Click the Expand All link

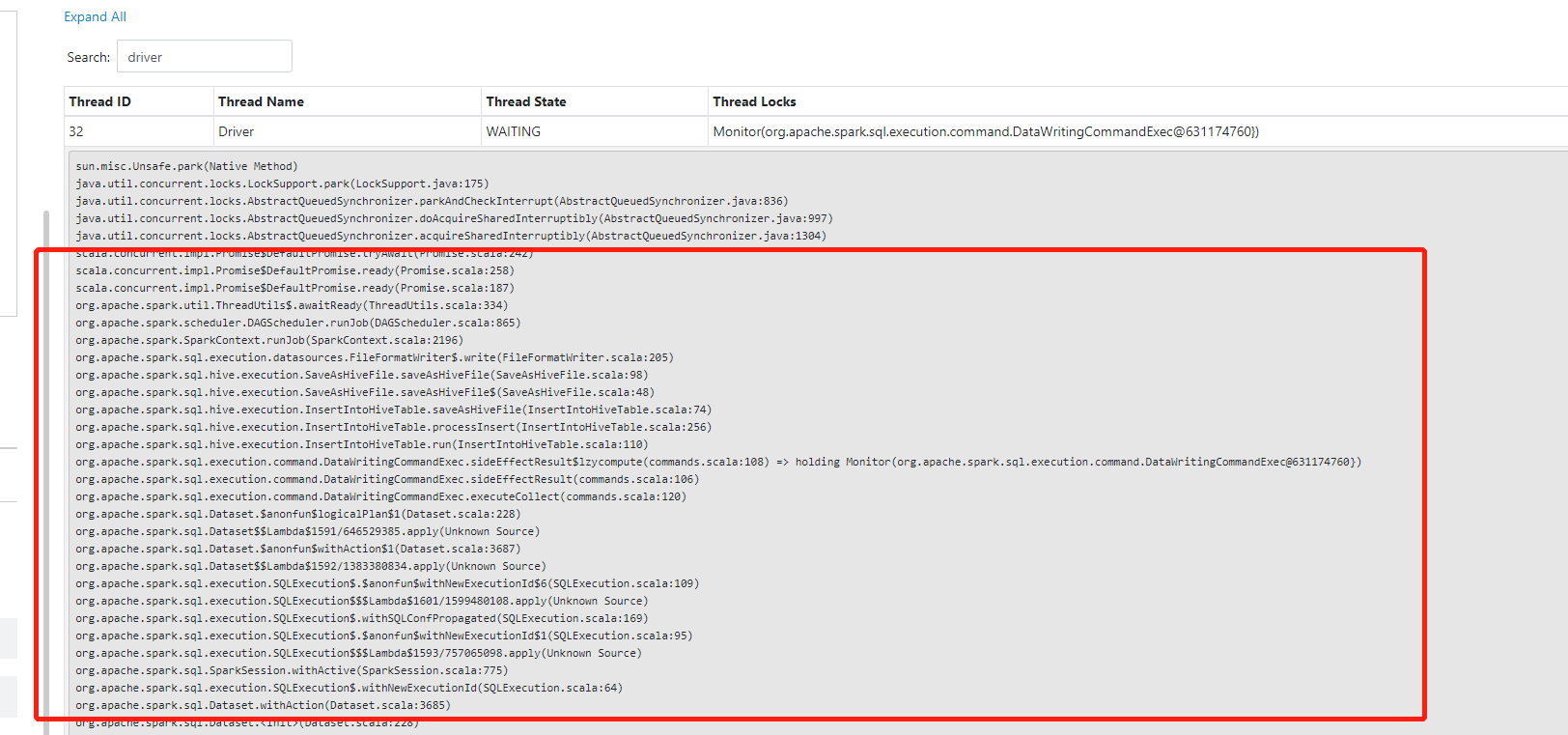pyautogui.click(x=95, y=16)
